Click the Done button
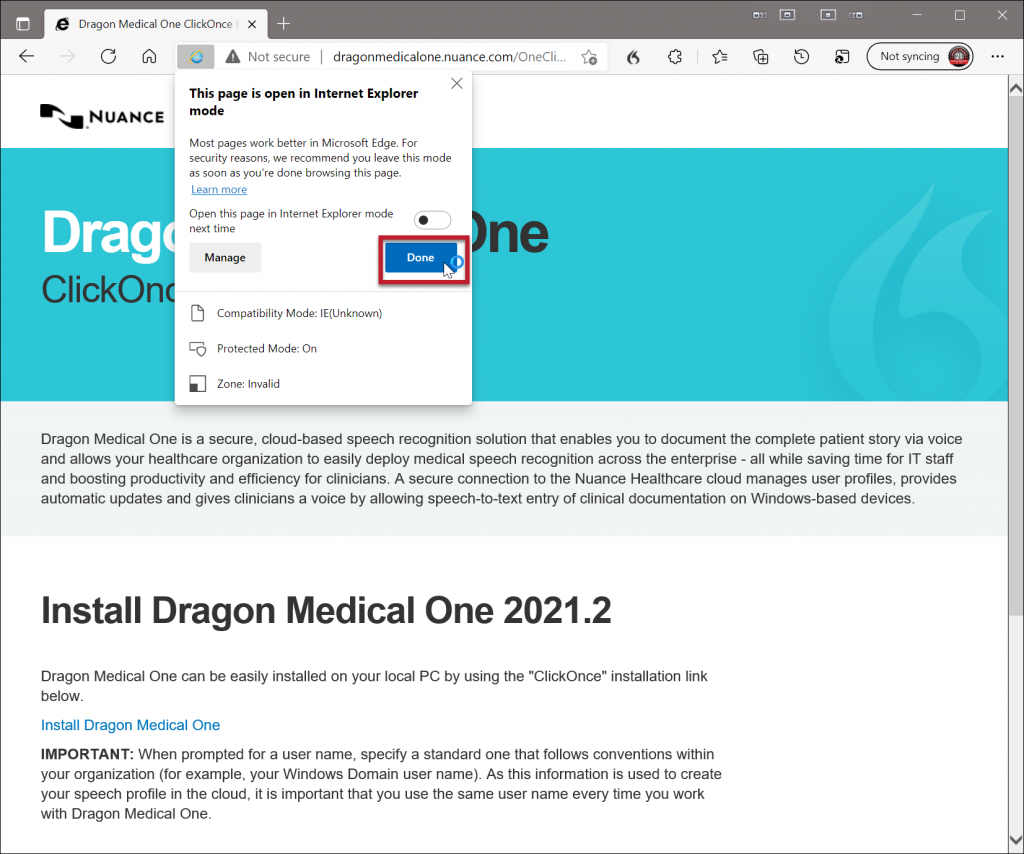 tap(421, 258)
